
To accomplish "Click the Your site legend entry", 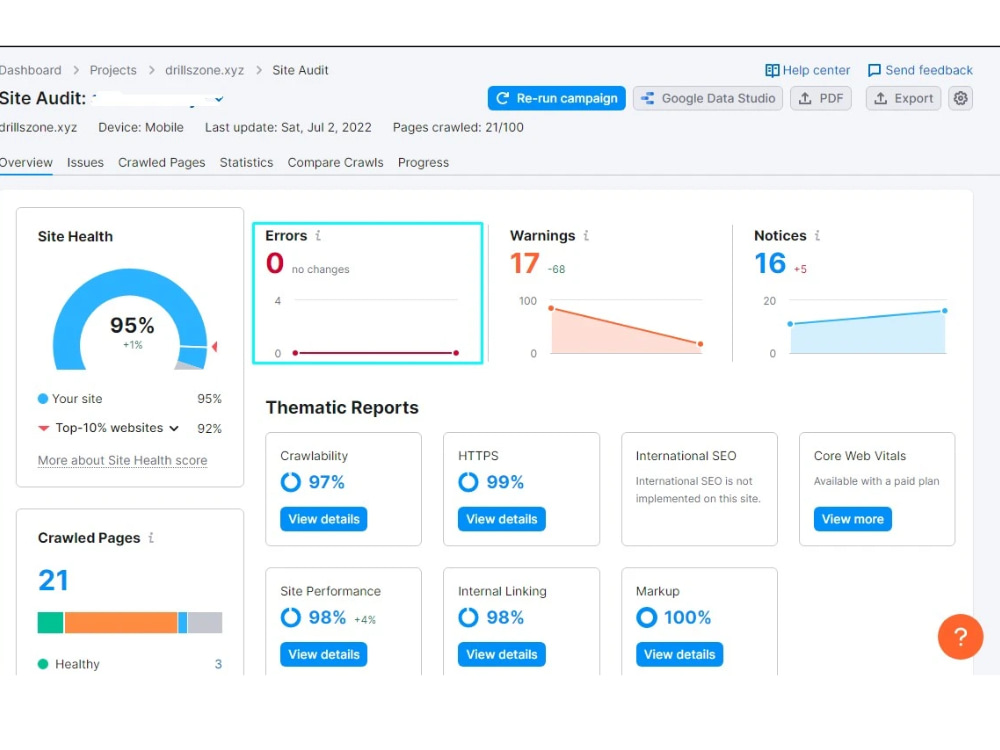I will click(70, 399).
